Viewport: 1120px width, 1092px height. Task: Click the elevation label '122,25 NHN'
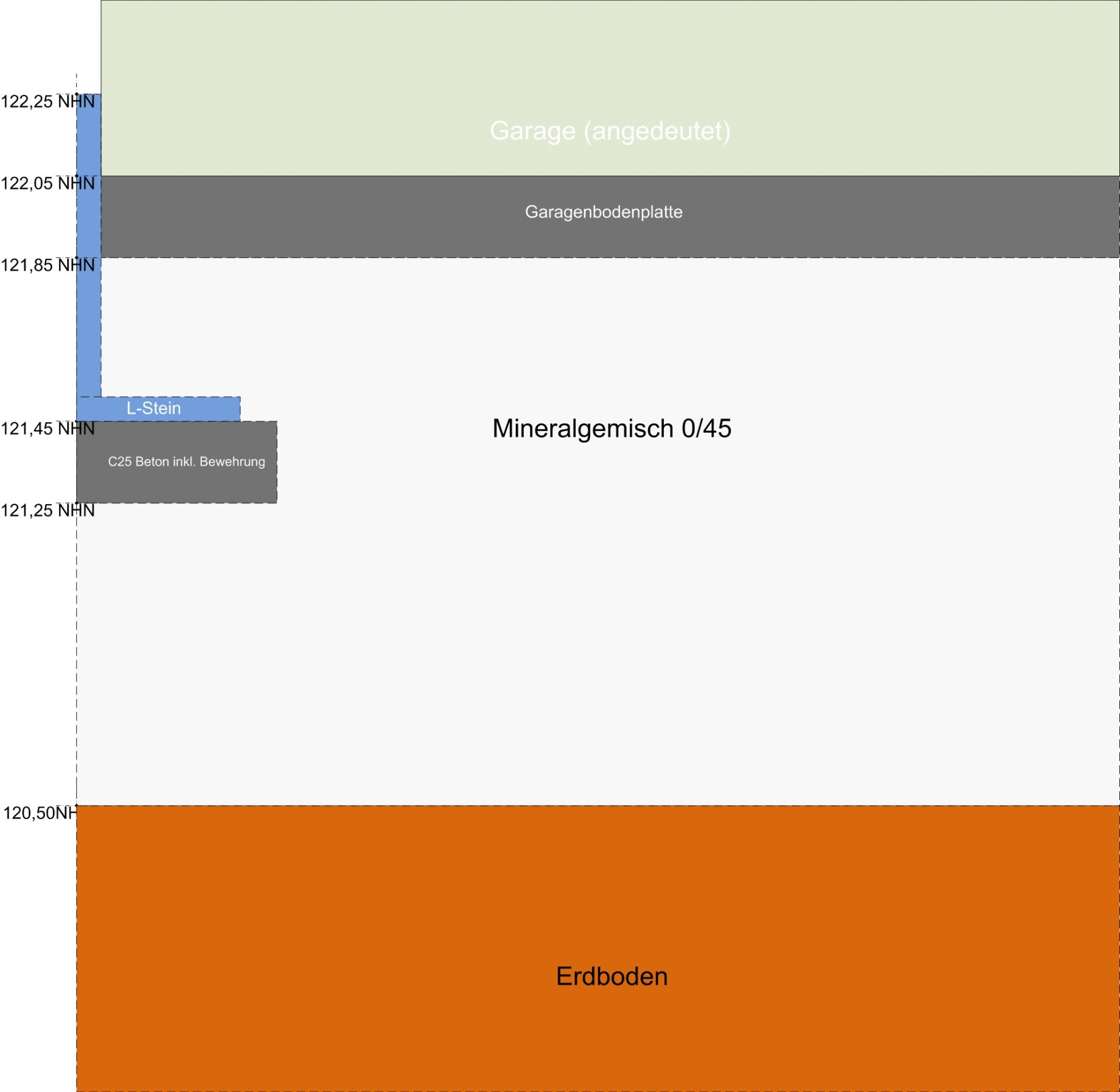click(48, 101)
